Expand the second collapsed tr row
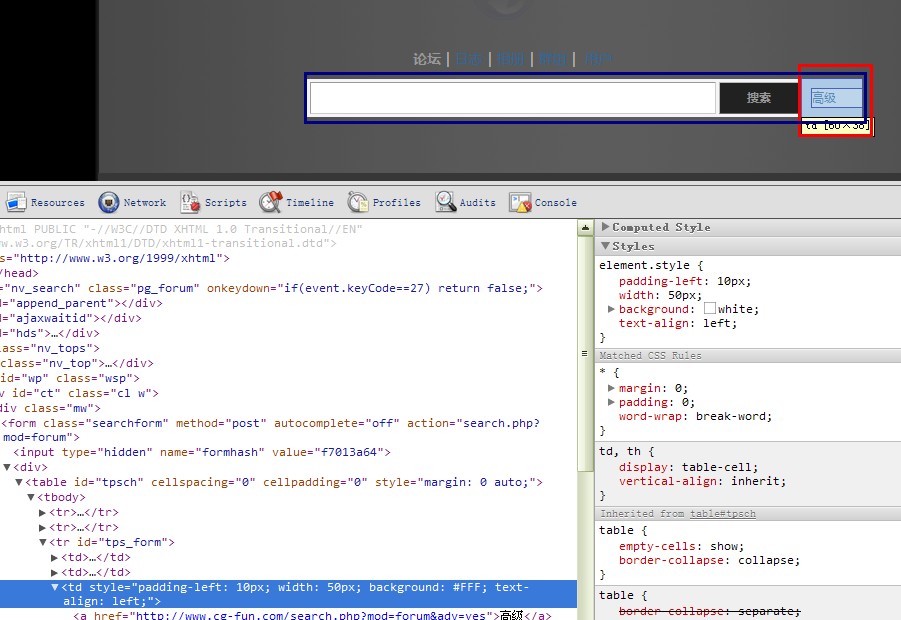This screenshot has height=620, width=901. pos(43,527)
